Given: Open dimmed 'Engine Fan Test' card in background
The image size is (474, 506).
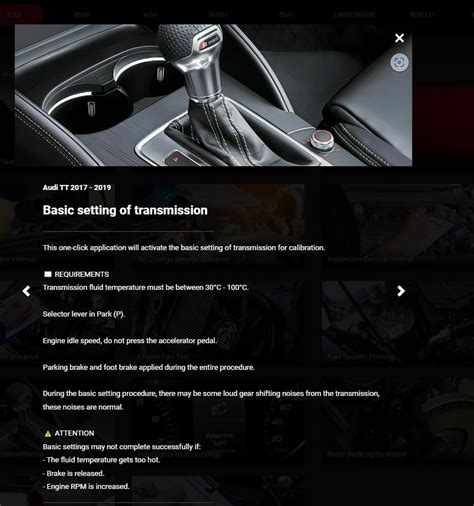Looking at the screenshot, I should coord(163,356).
